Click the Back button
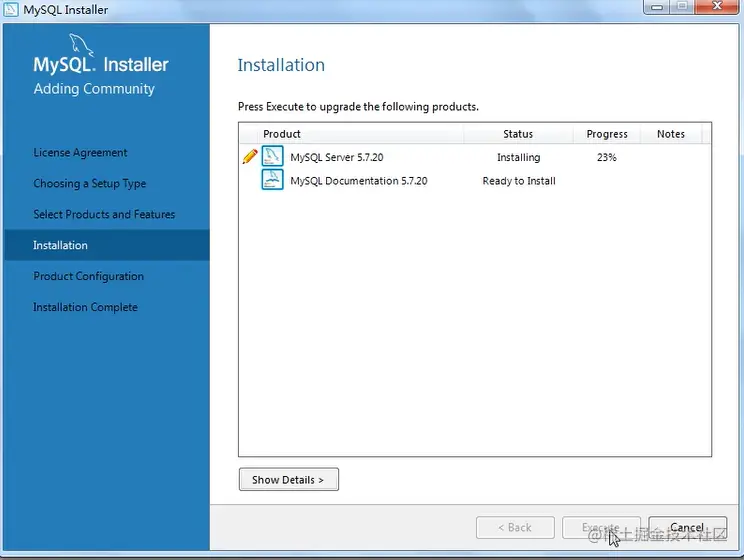 point(515,527)
